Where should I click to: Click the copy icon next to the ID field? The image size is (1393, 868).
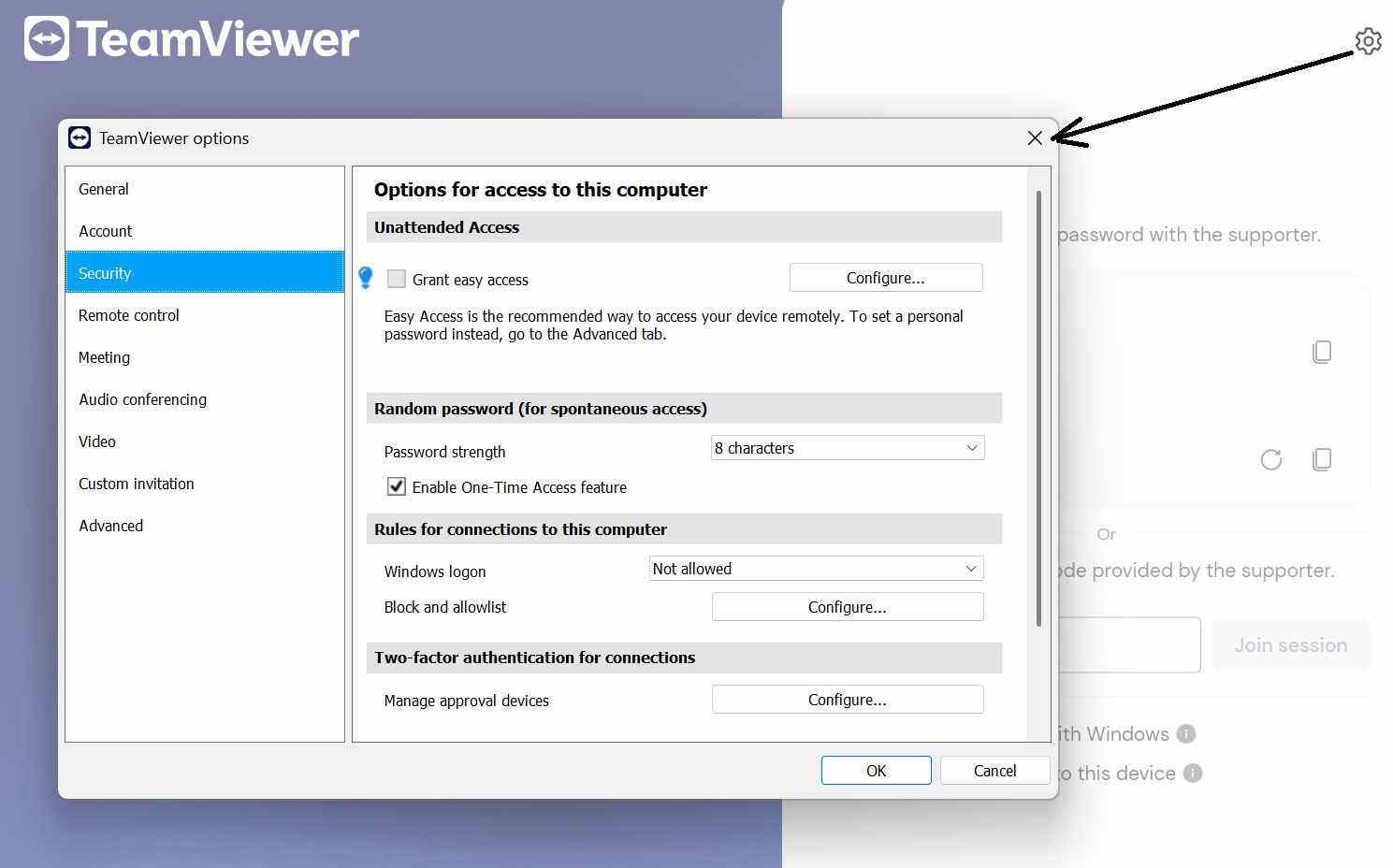click(x=1322, y=352)
